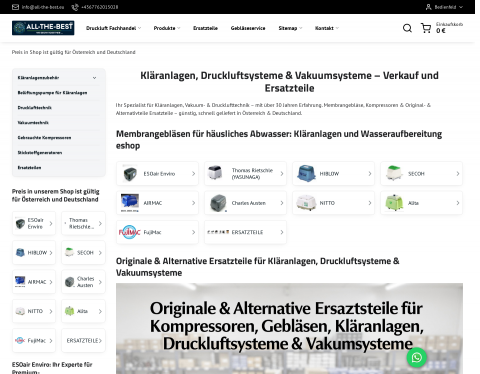The height and width of the screenshot is (374, 480).
Task: Click 'ESOair Enviro: Ihr Experte für' sidebar heading
Action: coord(52,368)
